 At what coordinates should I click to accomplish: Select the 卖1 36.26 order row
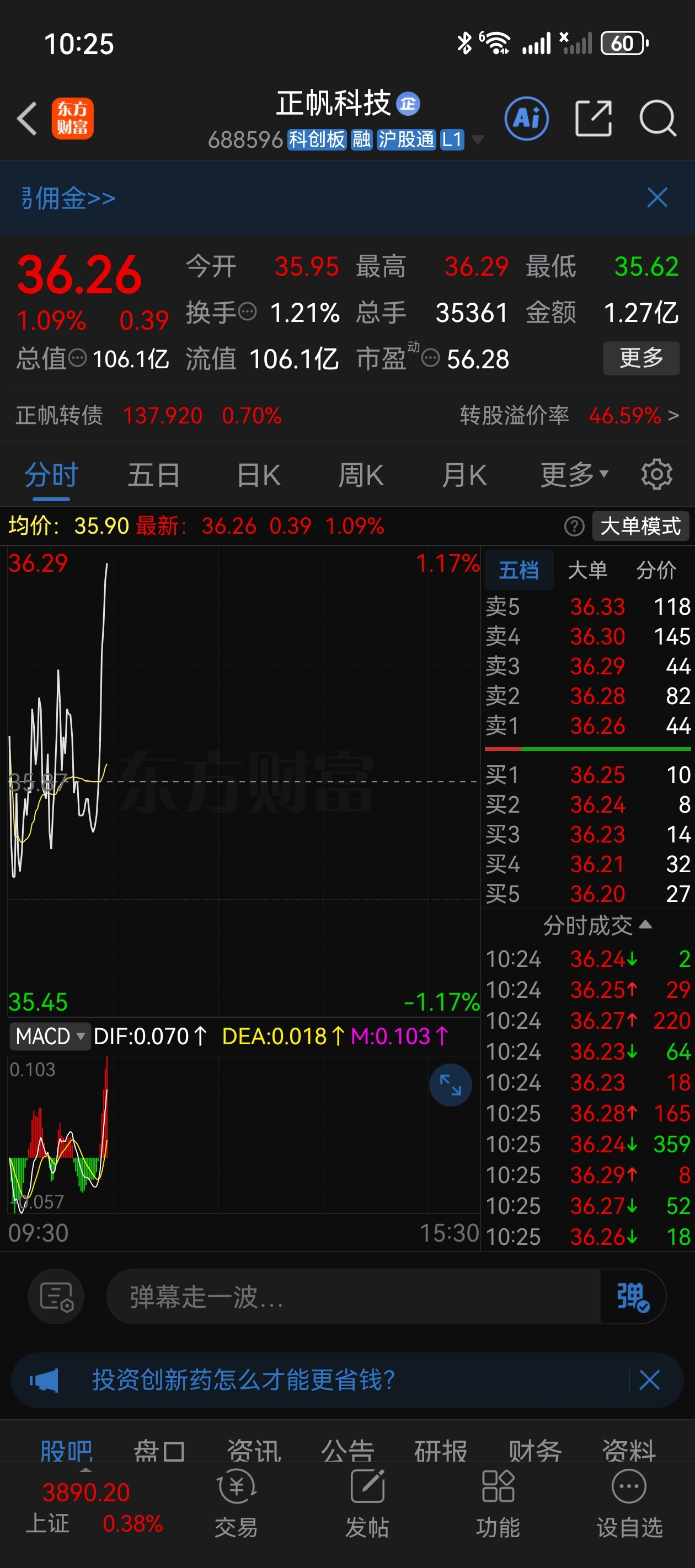coord(588,725)
